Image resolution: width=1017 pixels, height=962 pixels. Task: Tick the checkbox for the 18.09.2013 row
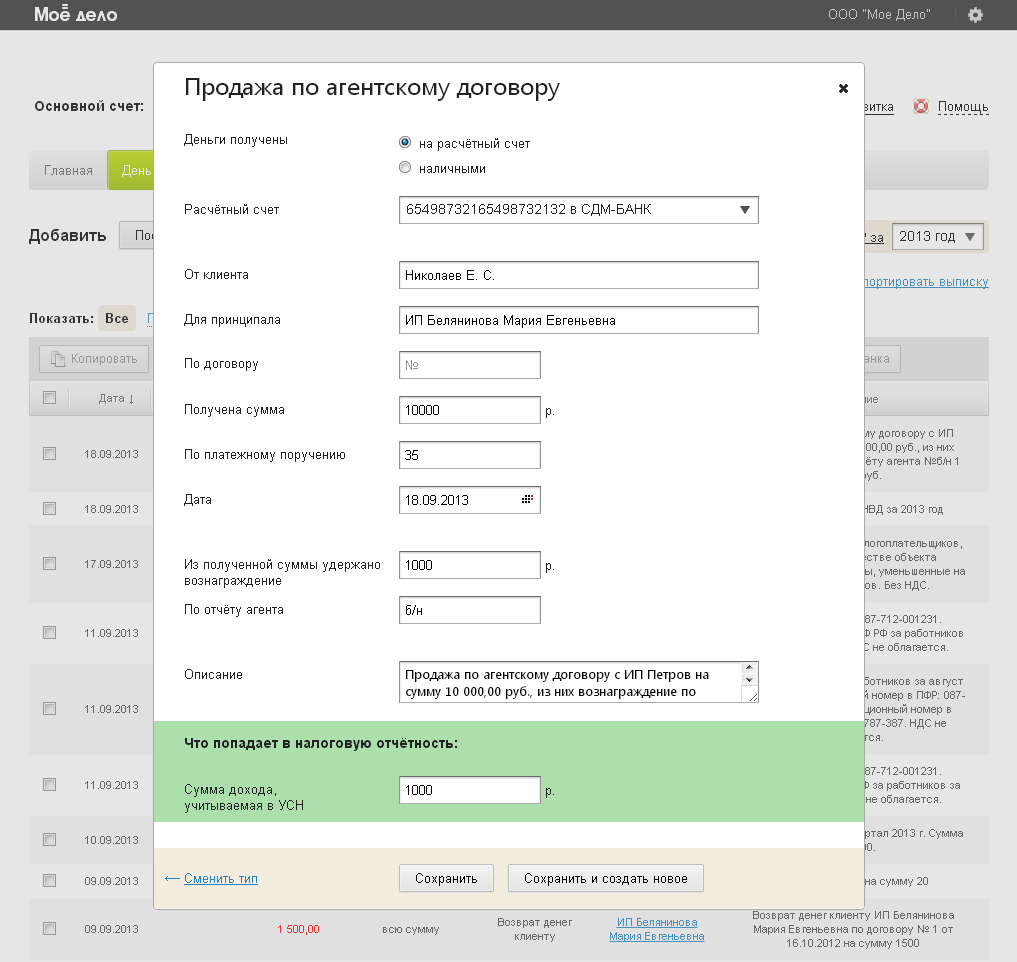click(x=49, y=454)
